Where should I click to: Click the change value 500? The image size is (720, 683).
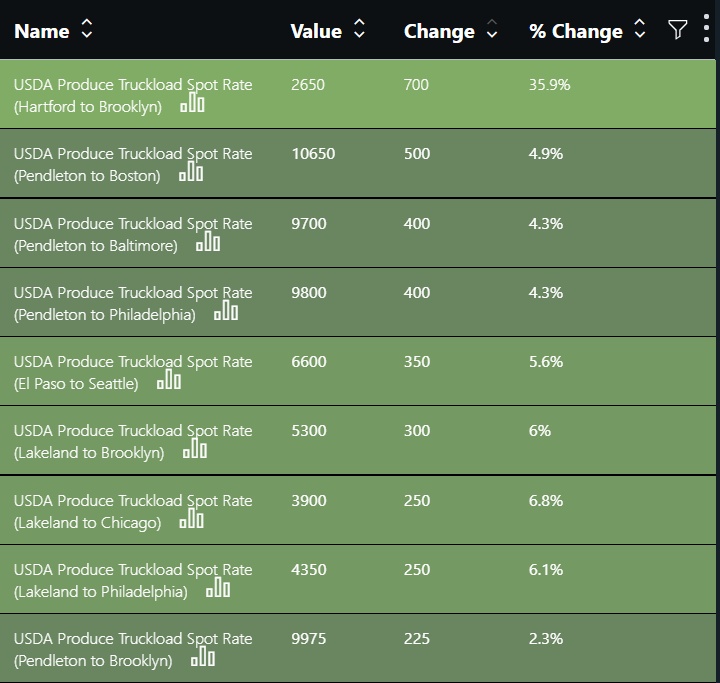point(417,153)
